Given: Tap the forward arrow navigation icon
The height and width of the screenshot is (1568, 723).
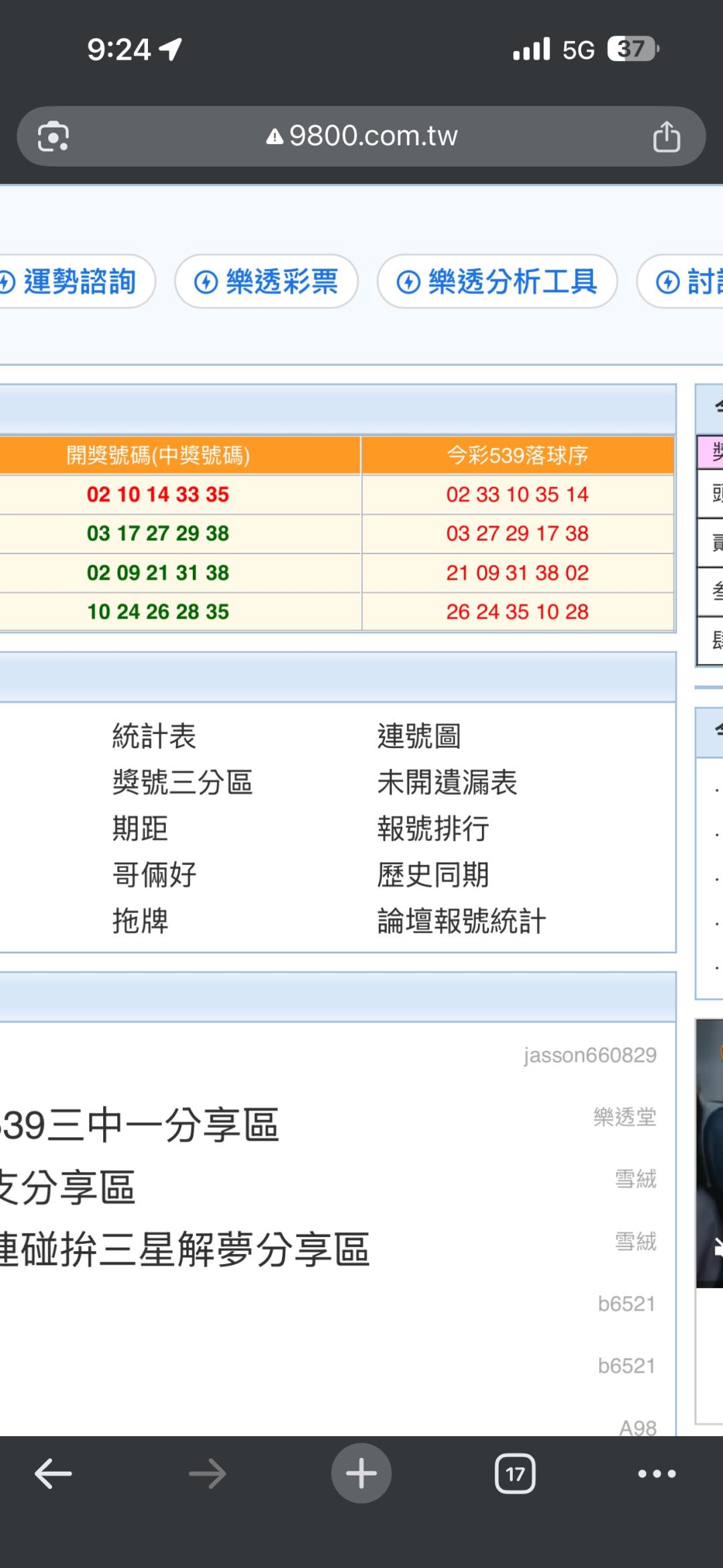Looking at the screenshot, I should pyautogui.click(x=207, y=1474).
